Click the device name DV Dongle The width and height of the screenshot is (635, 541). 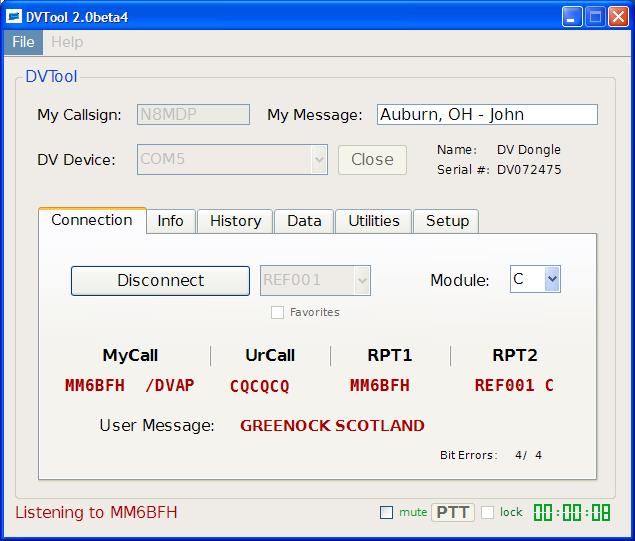528,150
